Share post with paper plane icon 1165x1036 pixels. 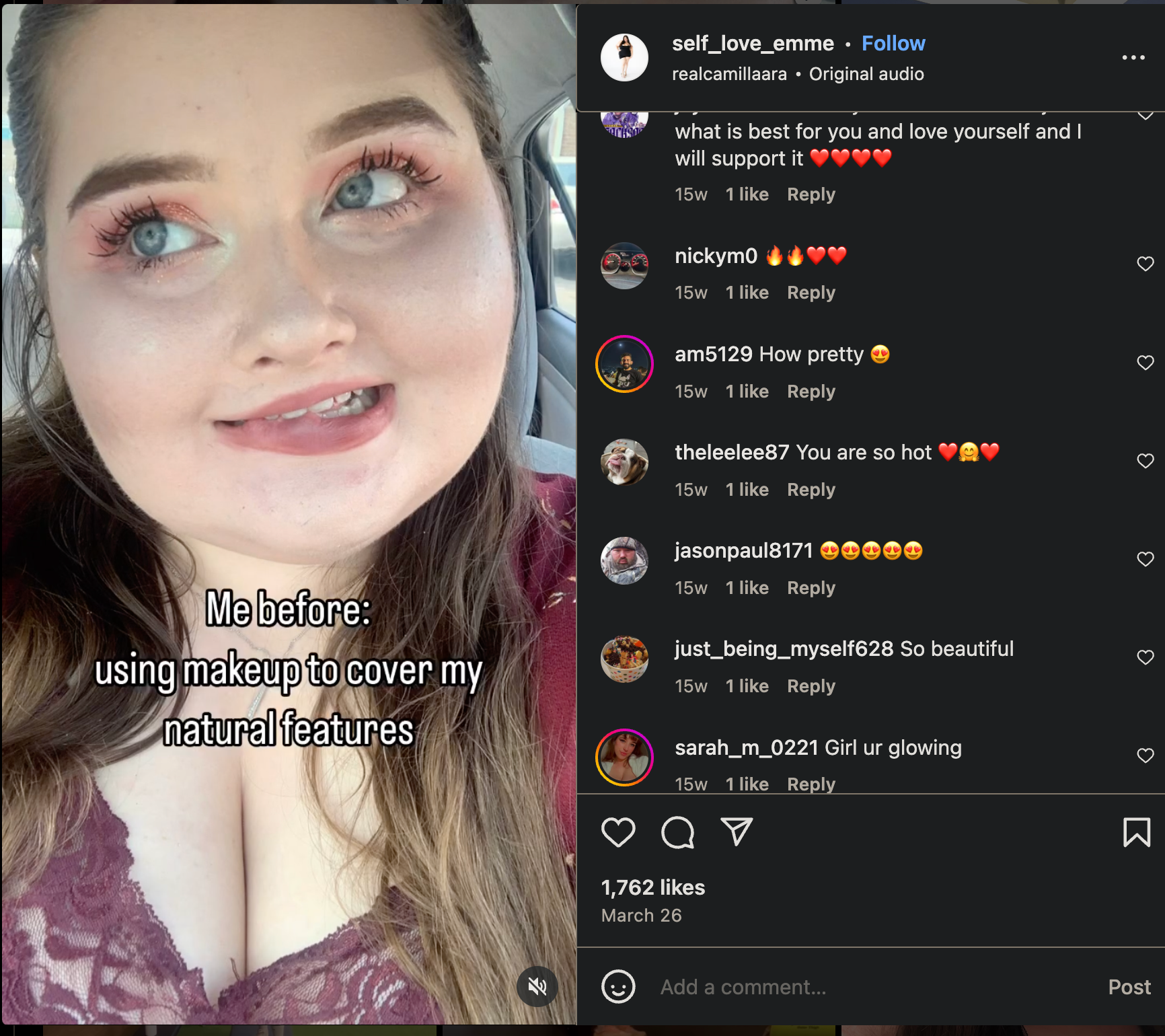click(x=737, y=832)
